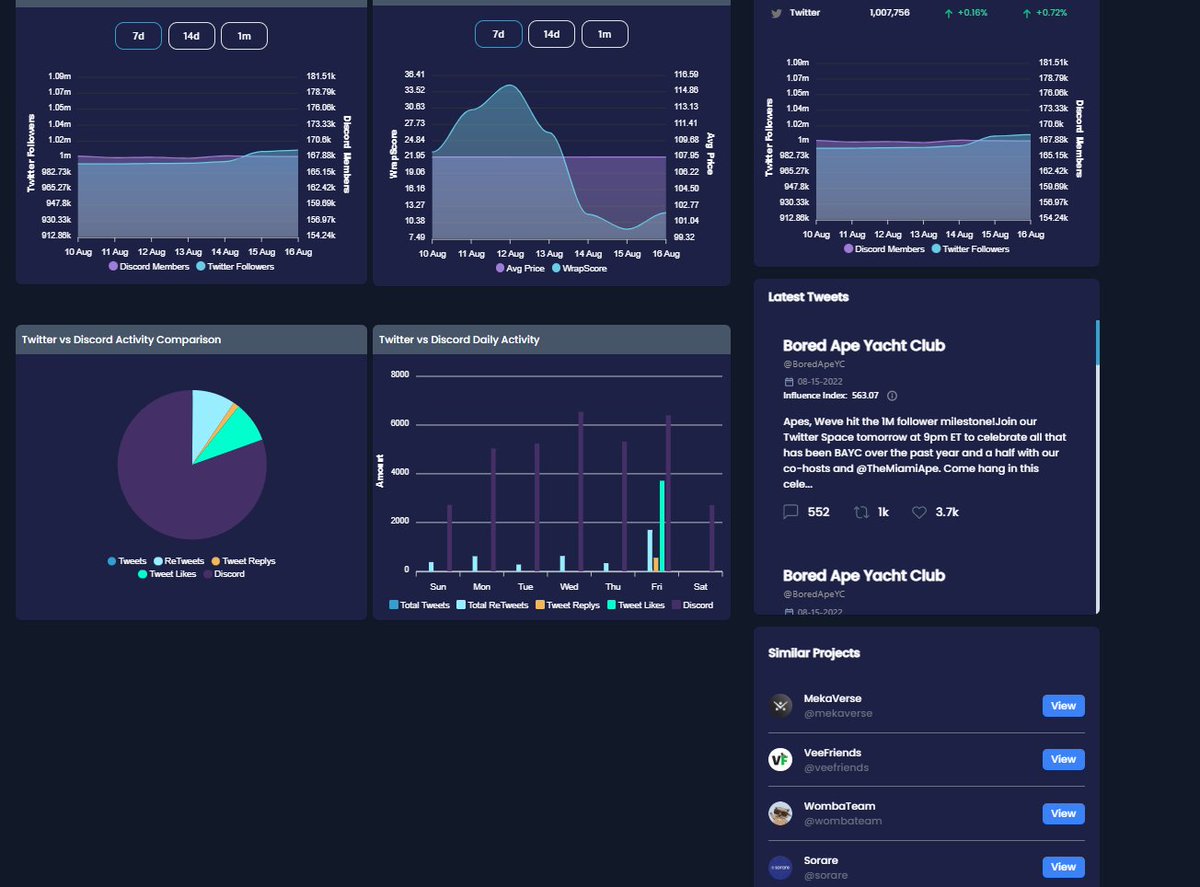The height and width of the screenshot is (887, 1200).
Task: Click the Sat label on Daily Activity axis
Action: click(700, 587)
